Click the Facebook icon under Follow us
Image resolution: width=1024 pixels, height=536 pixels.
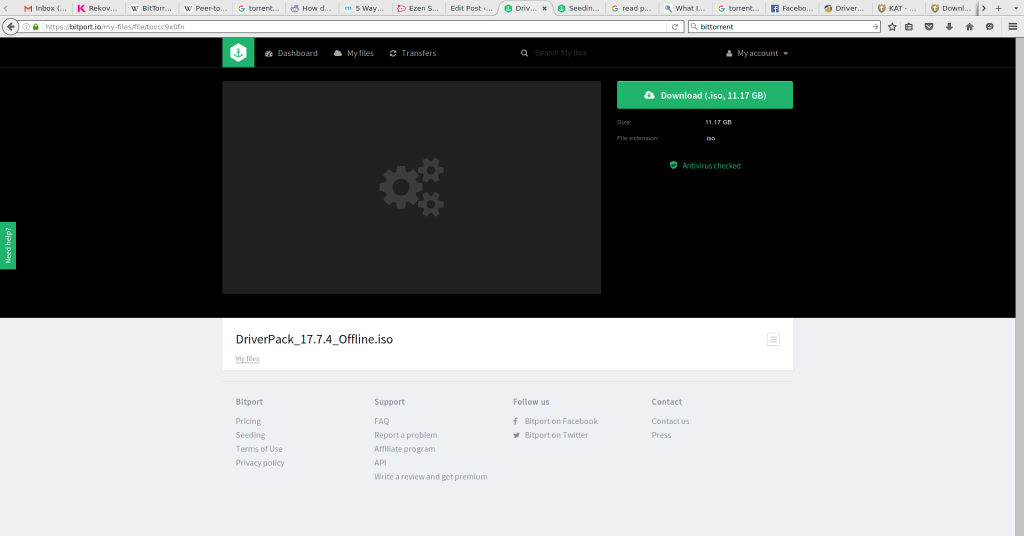tap(515, 421)
